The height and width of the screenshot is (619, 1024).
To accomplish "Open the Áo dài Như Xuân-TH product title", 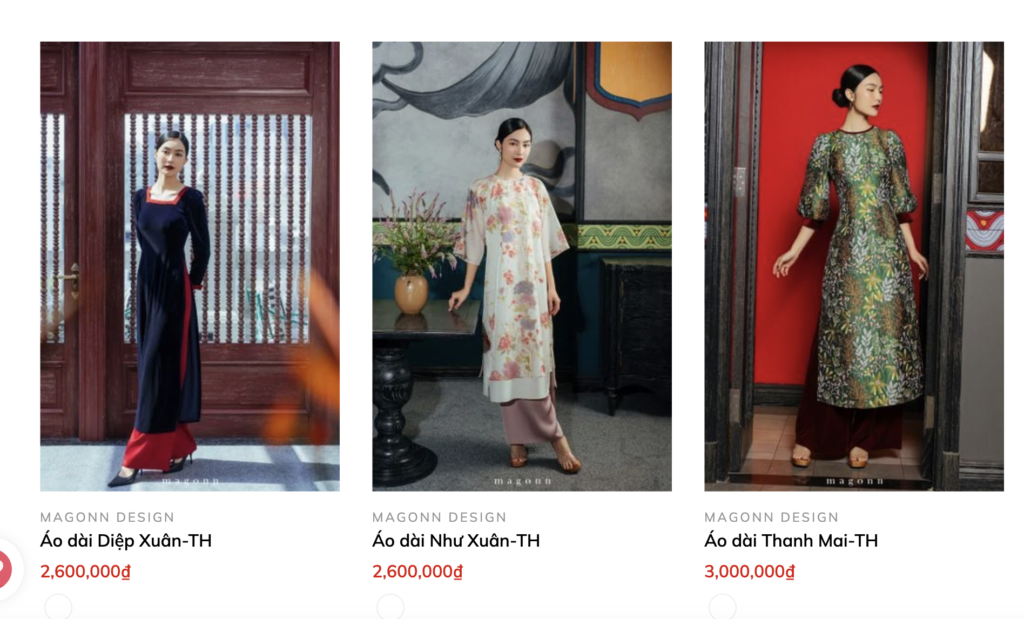I will [x=456, y=541].
